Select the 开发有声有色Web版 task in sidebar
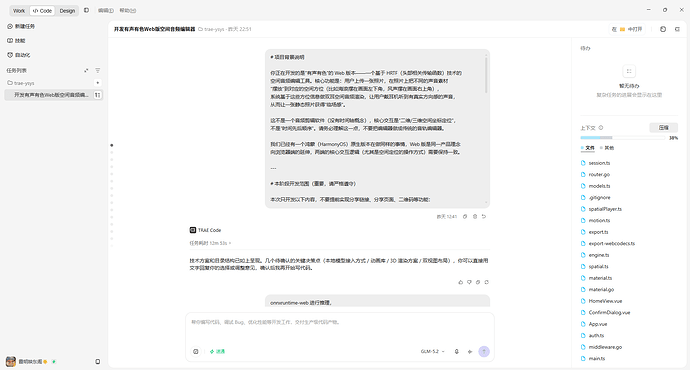 coord(51,95)
